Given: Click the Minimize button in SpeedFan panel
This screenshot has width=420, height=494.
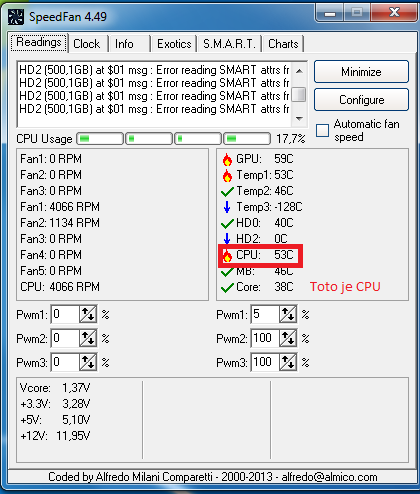Looking at the screenshot, I should click(x=361, y=72).
